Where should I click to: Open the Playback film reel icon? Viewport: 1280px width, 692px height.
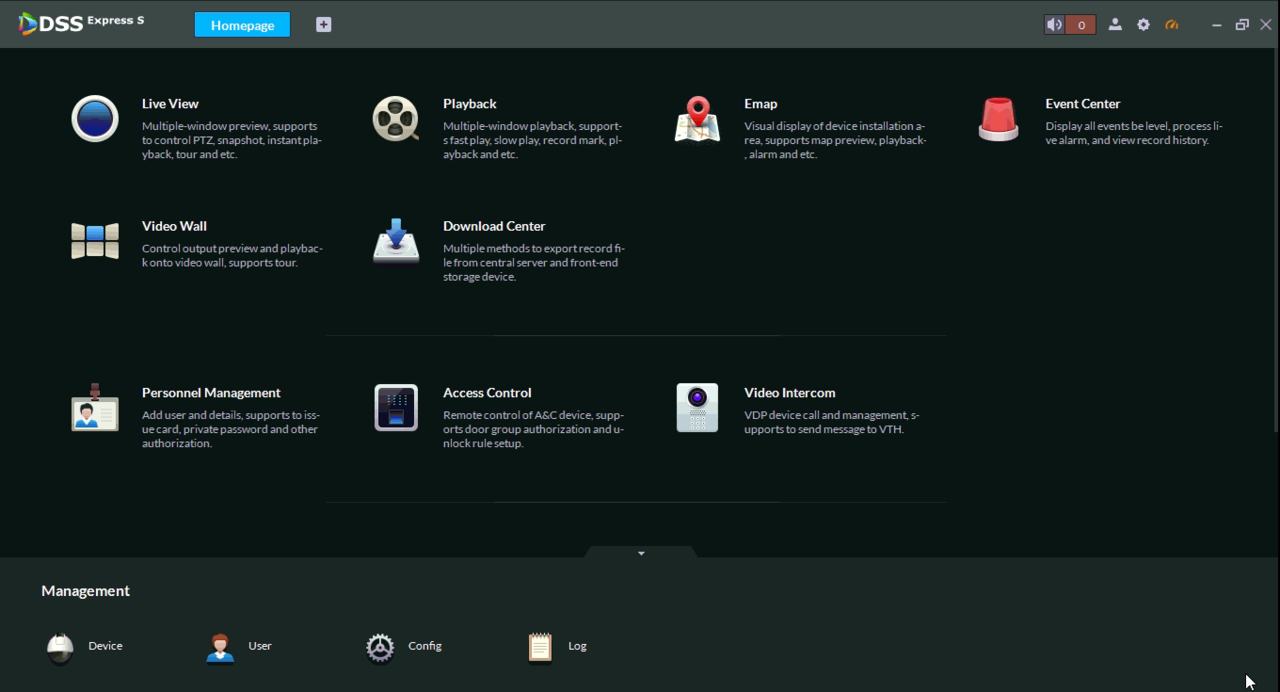[396, 119]
